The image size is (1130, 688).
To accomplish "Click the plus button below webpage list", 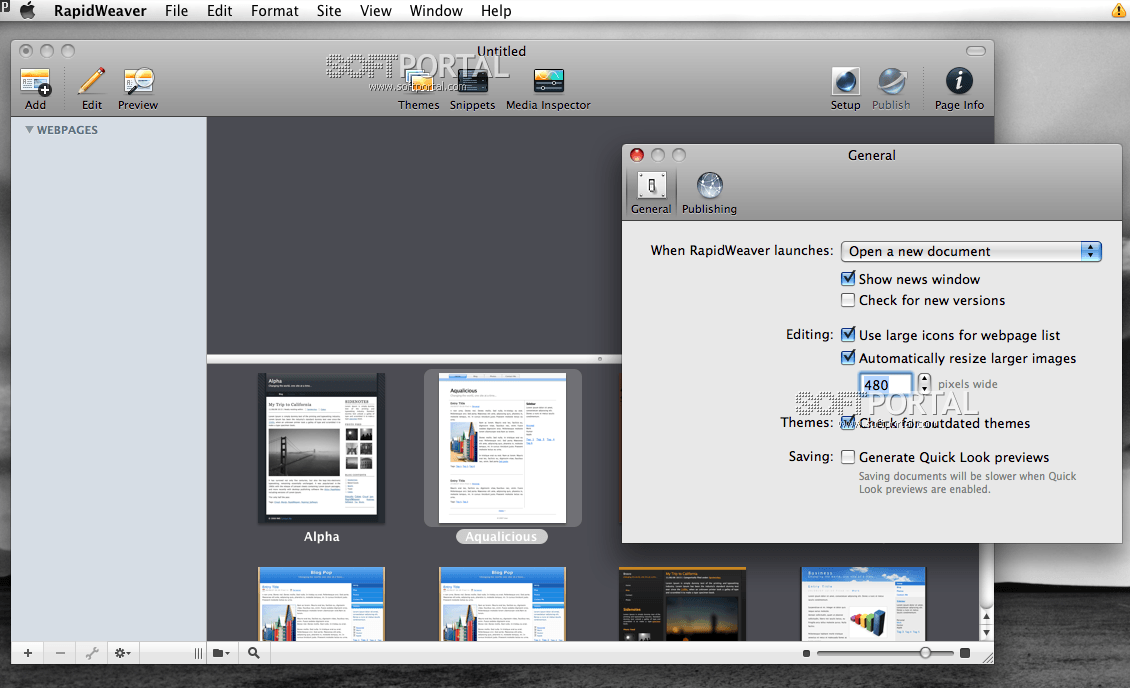I will tap(27, 653).
